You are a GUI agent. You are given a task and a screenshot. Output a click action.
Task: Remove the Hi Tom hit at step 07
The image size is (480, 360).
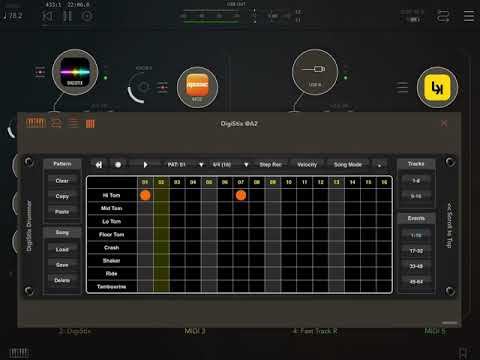click(241, 195)
